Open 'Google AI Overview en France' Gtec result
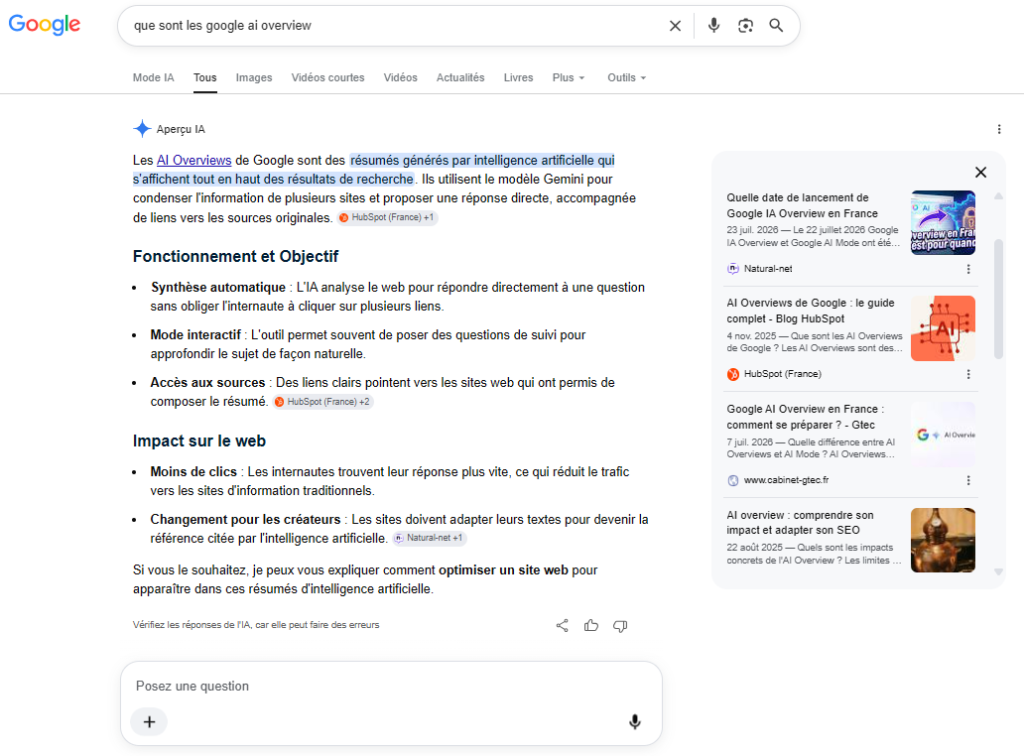The width and height of the screenshot is (1024, 756). click(x=805, y=417)
